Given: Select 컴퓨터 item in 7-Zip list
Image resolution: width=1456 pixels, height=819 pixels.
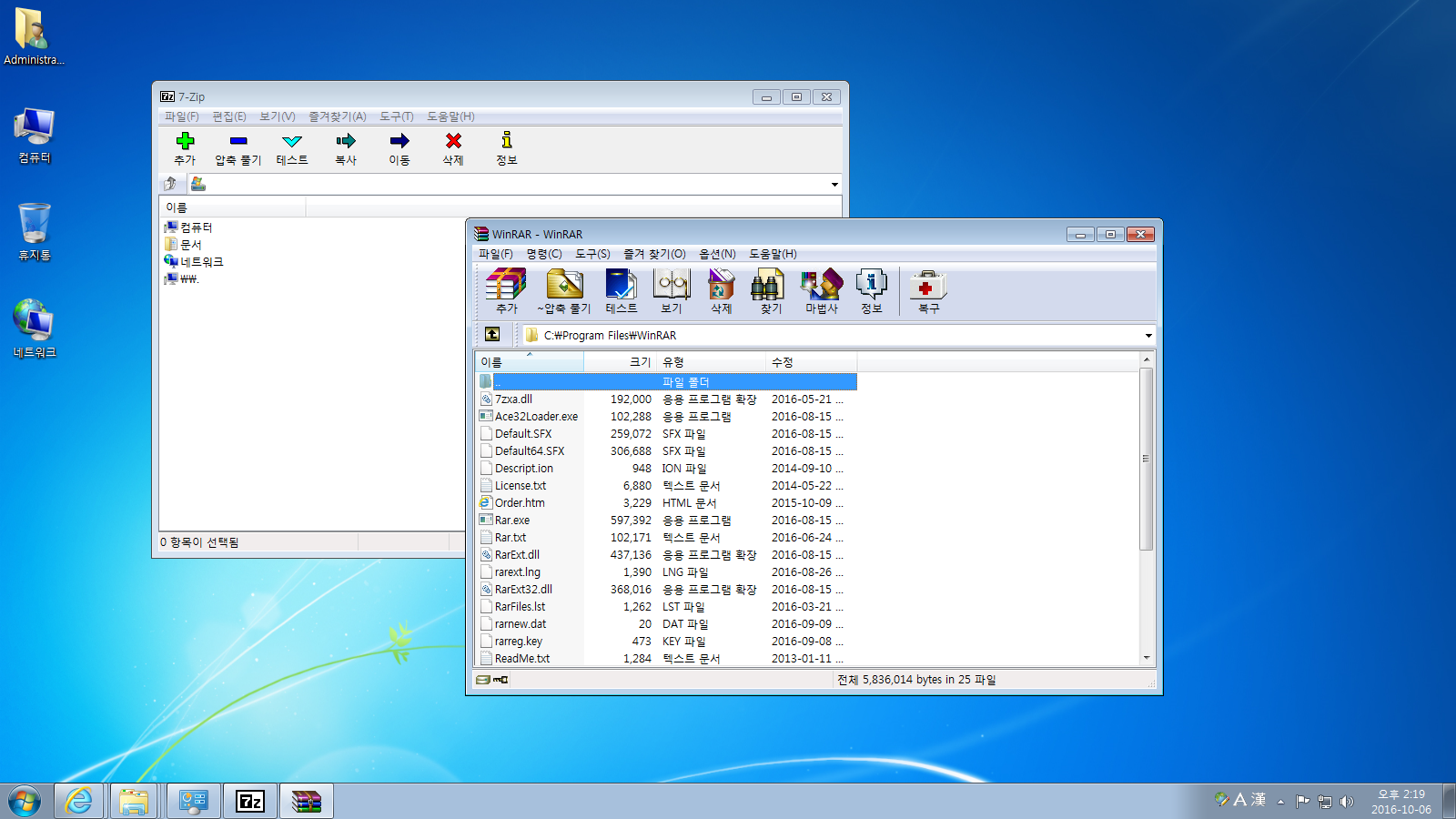Looking at the screenshot, I should (x=188, y=227).
